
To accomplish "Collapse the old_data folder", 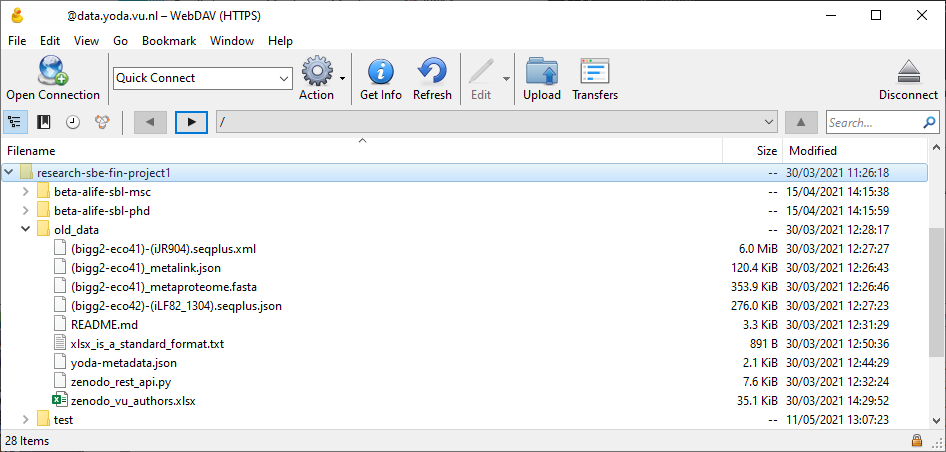I will point(26,230).
